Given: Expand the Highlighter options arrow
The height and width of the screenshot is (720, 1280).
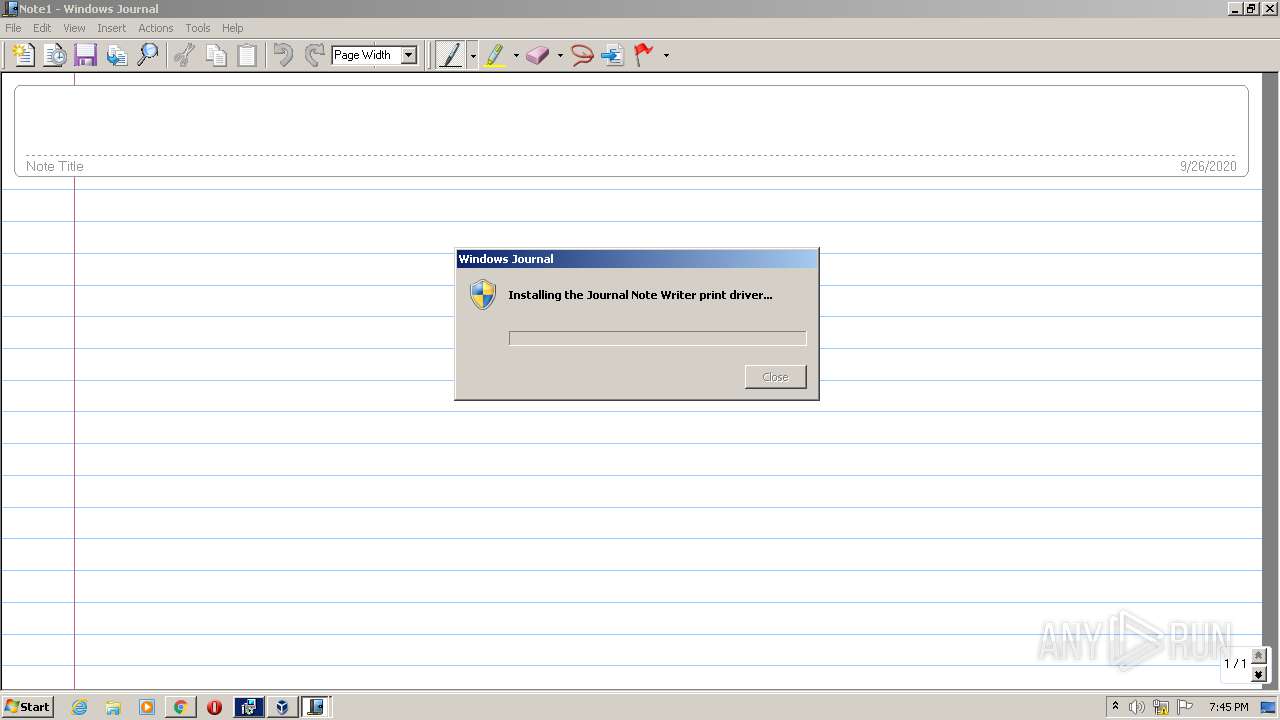Looking at the screenshot, I should point(516,56).
